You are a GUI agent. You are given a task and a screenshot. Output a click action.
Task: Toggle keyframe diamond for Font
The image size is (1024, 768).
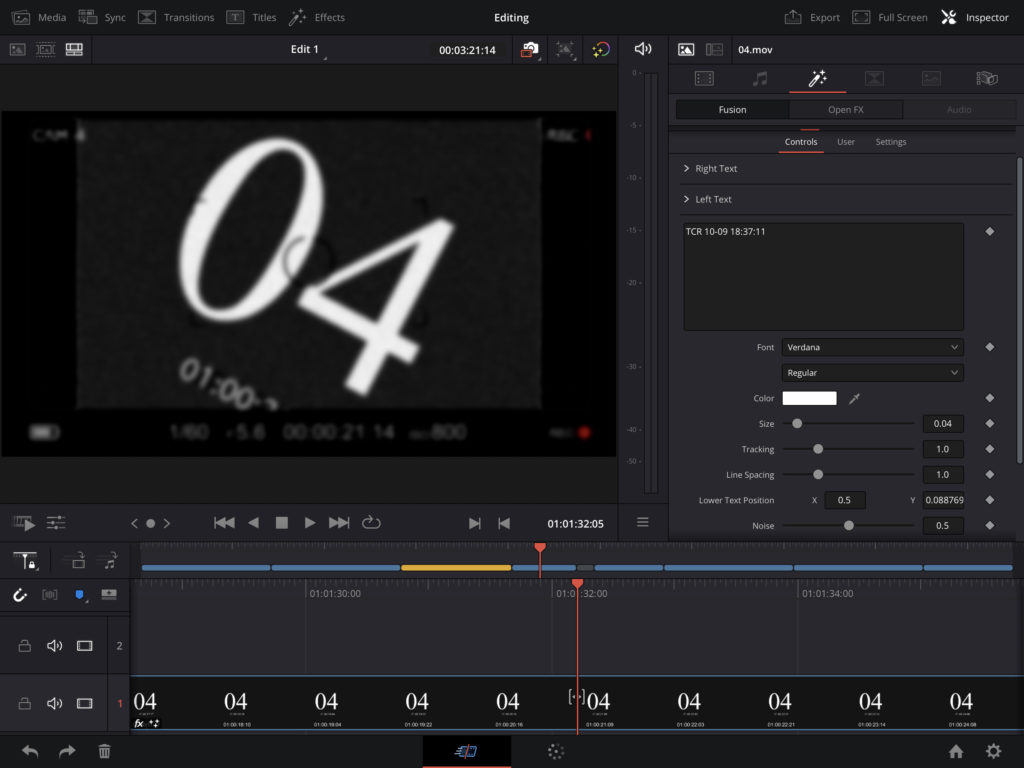click(989, 347)
